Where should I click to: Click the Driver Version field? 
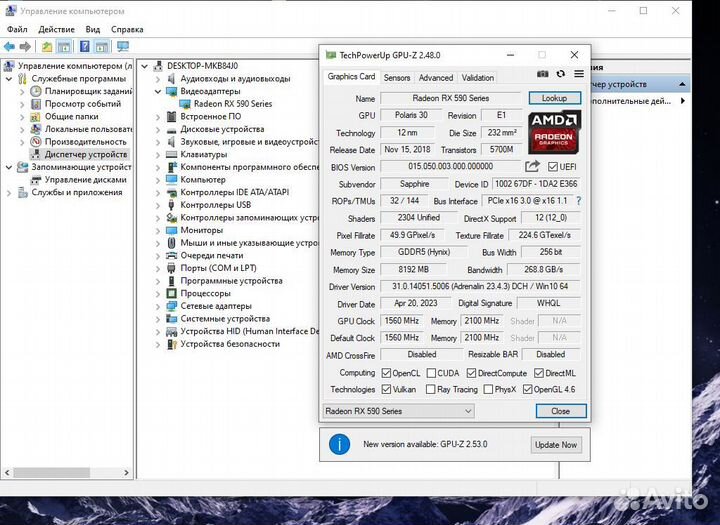[480, 287]
